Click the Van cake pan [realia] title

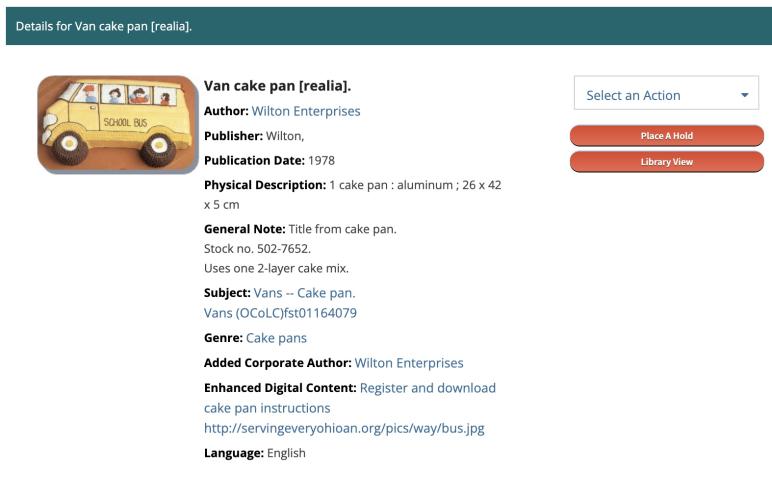click(x=277, y=86)
